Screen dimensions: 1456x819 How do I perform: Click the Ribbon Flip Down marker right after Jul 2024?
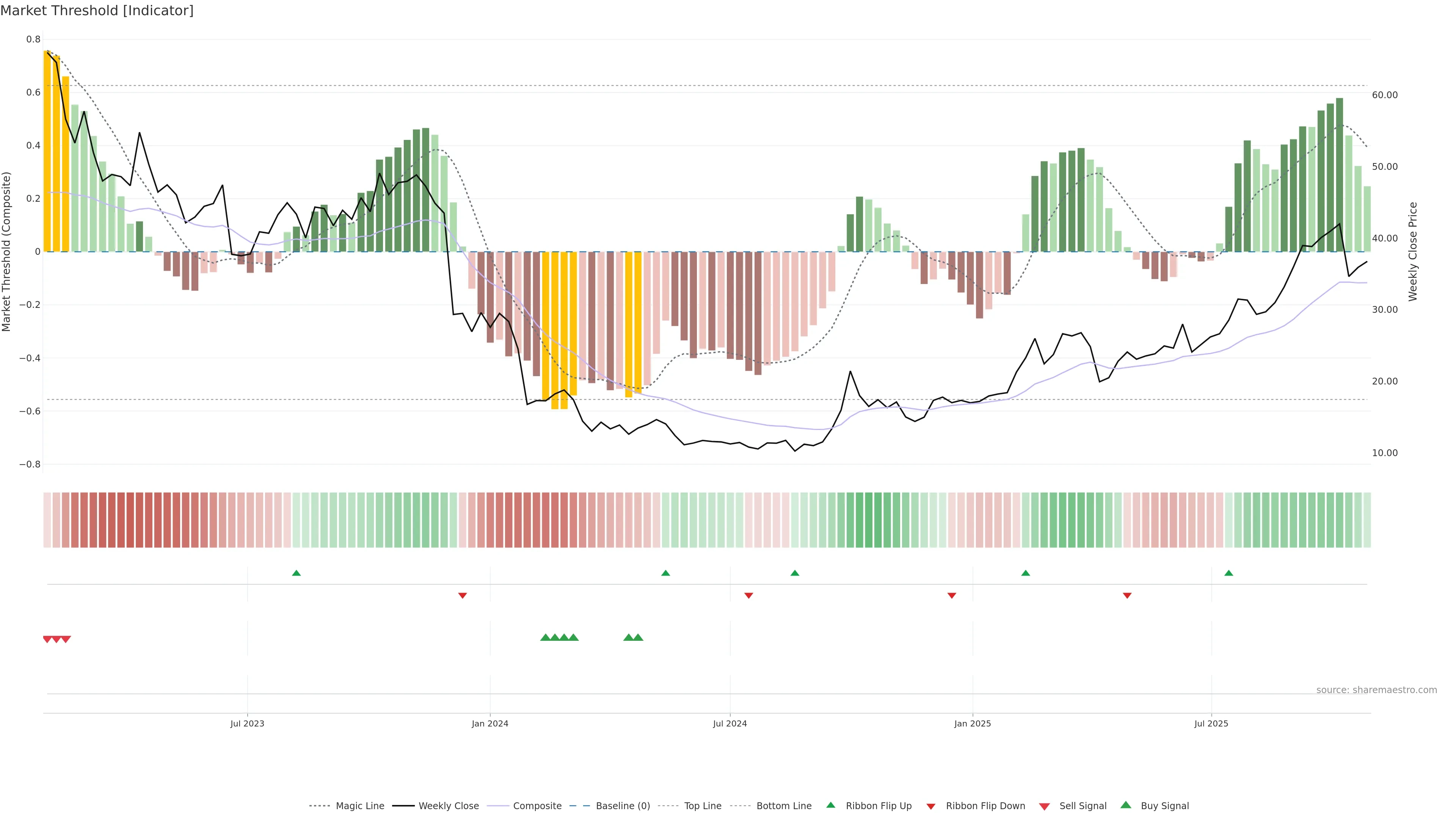point(748,595)
